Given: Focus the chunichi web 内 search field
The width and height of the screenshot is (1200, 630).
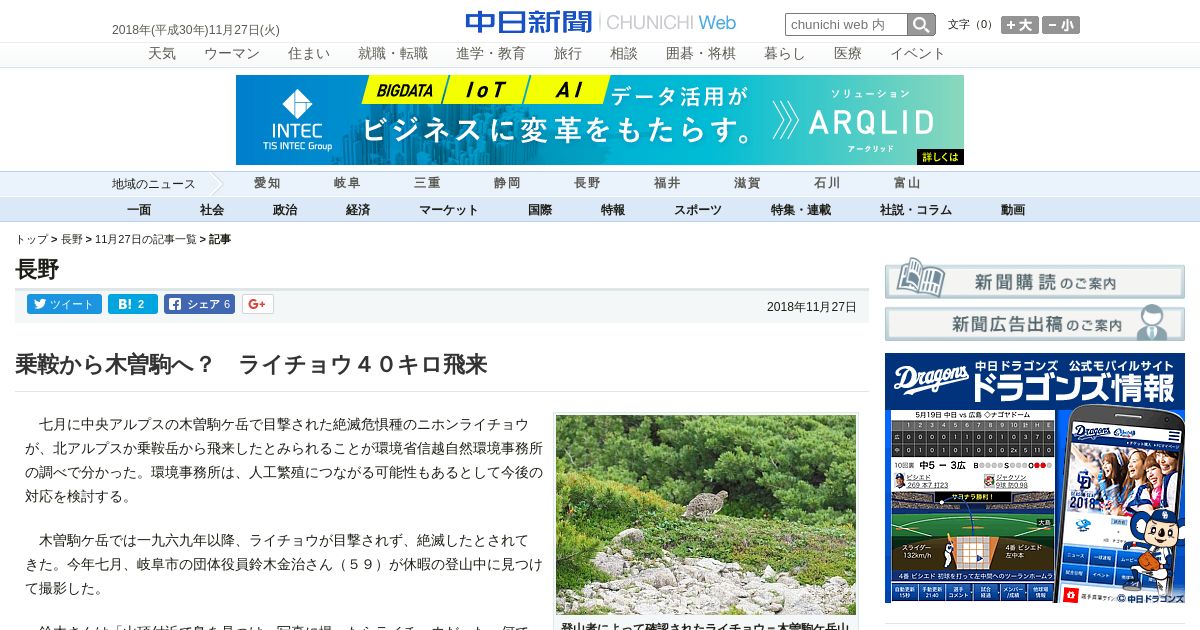Looking at the screenshot, I should 846,25.
